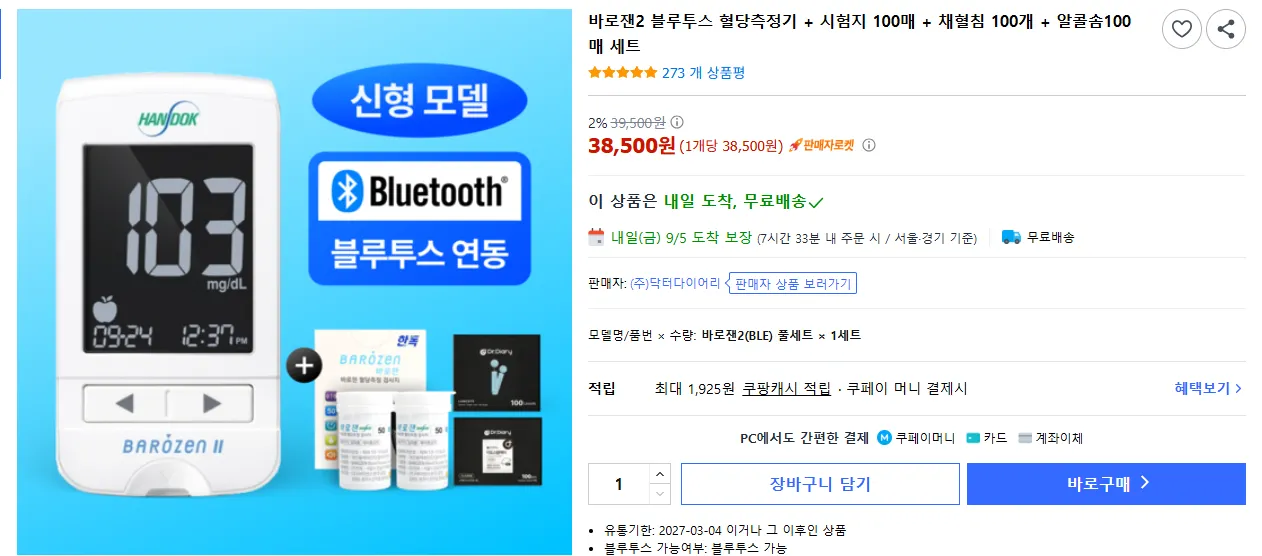Click 쿠팡캐시 적립 link

[786, 388]
